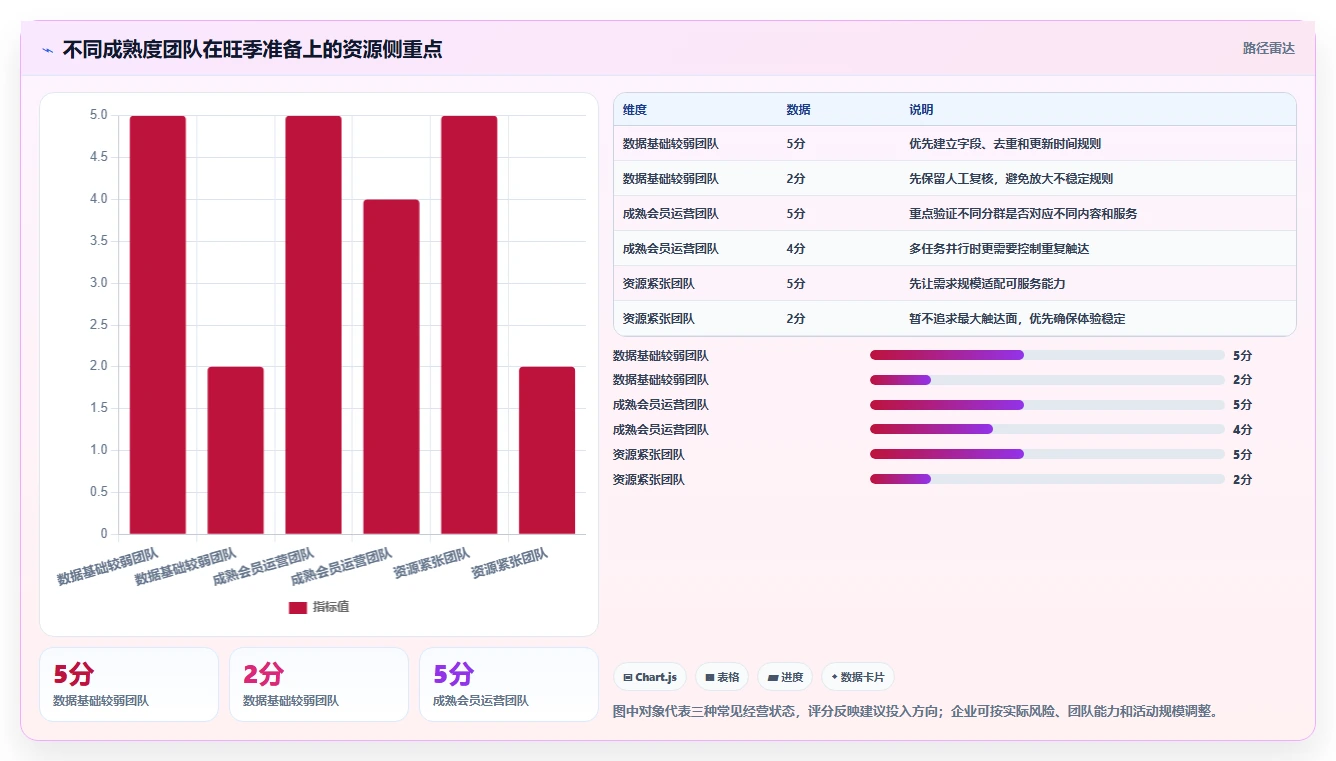This screenshot has width=1336, height=761.
Task: Click the 2.5 tick label on the y-axis
Action: point(98,325)
